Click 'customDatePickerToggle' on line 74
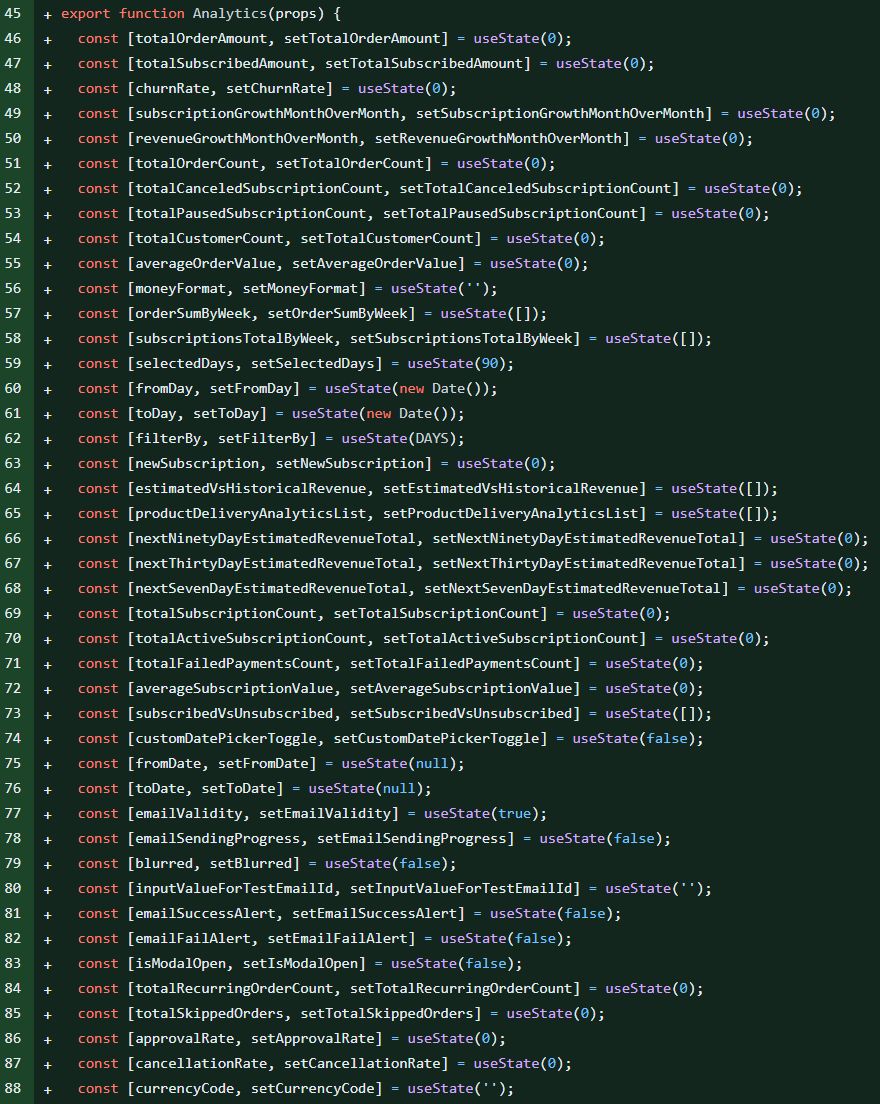The image size is (880, 1104). 226,739
